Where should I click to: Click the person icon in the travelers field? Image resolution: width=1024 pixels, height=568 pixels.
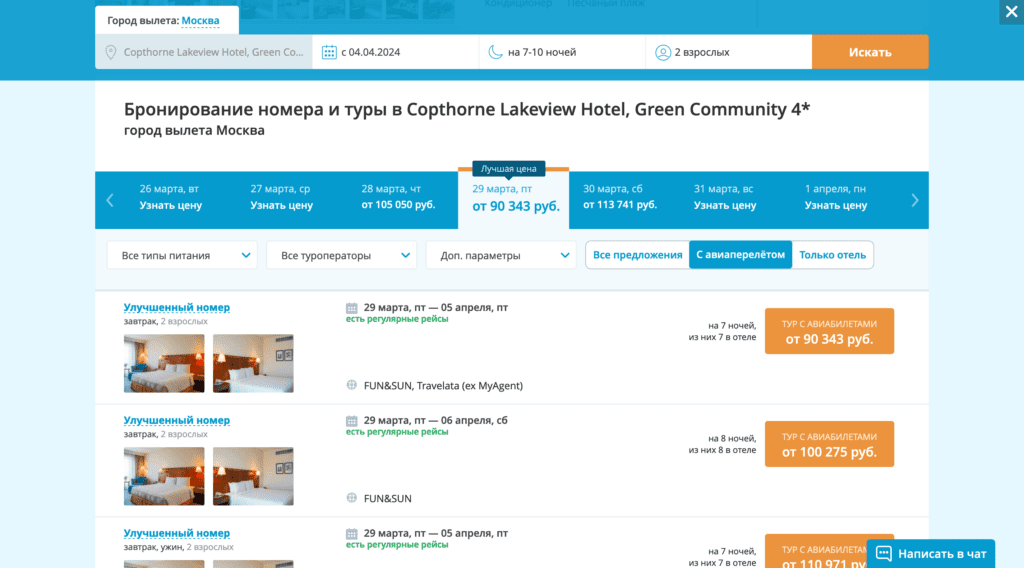coord(663,52)
